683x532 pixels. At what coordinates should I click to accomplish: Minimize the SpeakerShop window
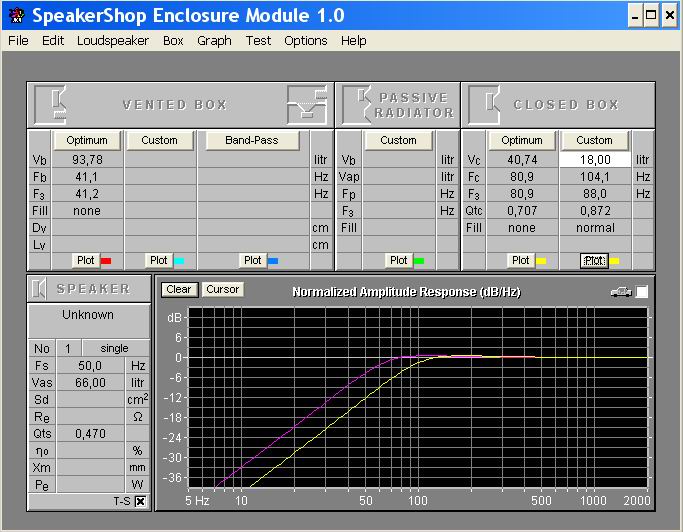click(635, 15)
